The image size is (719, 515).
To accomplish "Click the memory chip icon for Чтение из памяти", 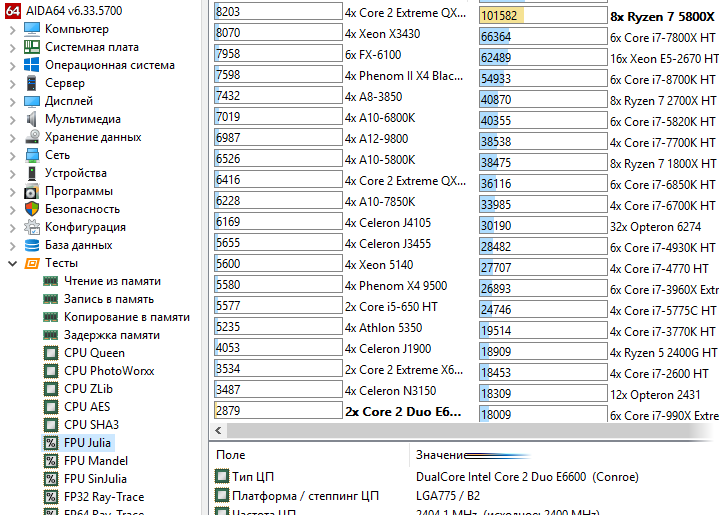I will click(50, 281).
